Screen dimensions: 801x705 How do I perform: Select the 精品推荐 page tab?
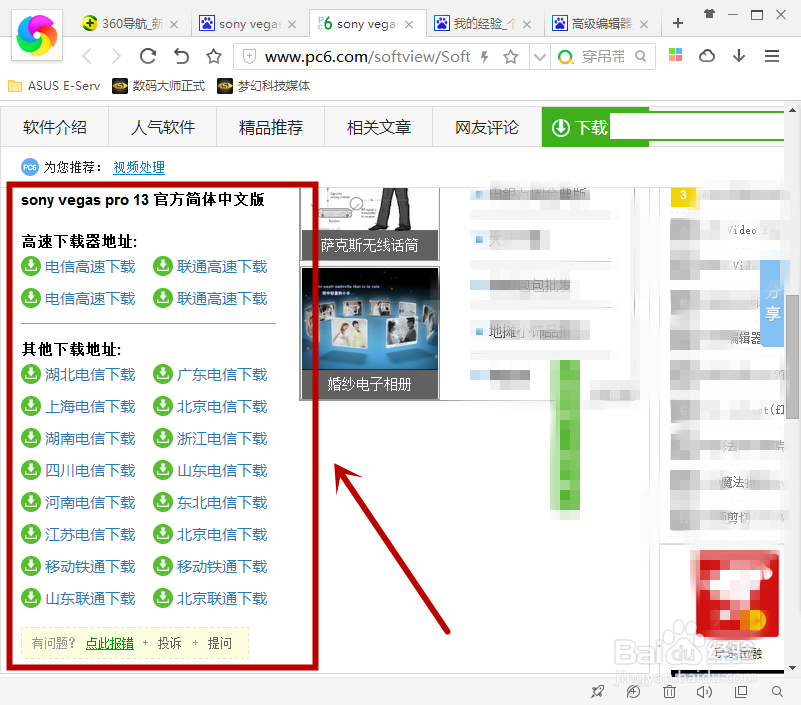(271, 127)
